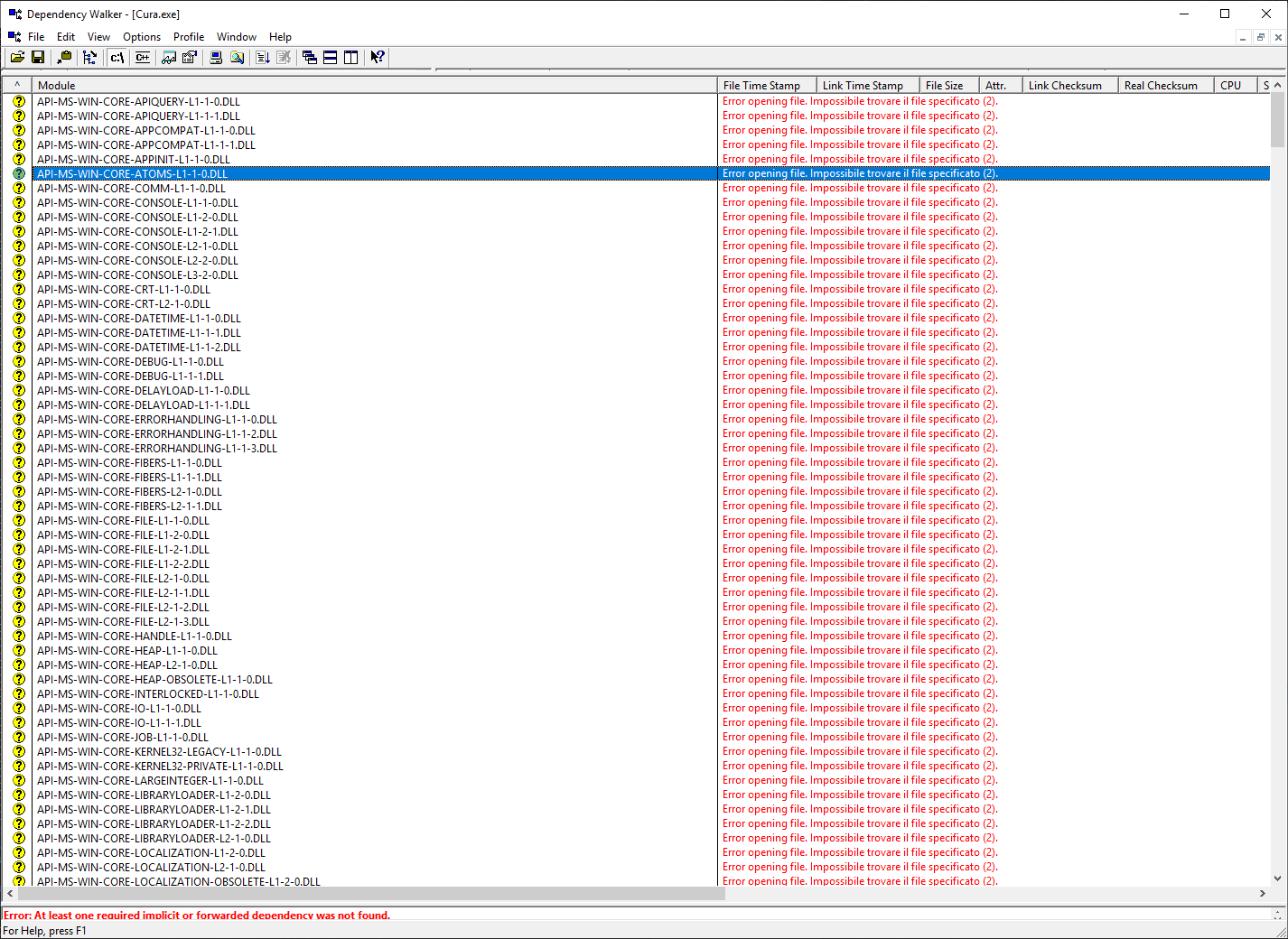Cascade the open document windows
The width and height of the screenshot is (1288, 939).
click(310, 57)
